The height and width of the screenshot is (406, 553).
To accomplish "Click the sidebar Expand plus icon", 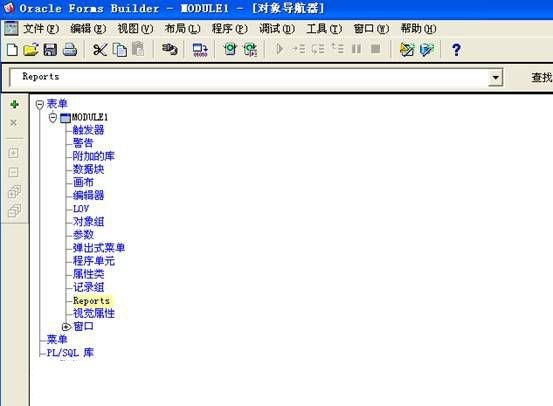I will pos(13,153).
